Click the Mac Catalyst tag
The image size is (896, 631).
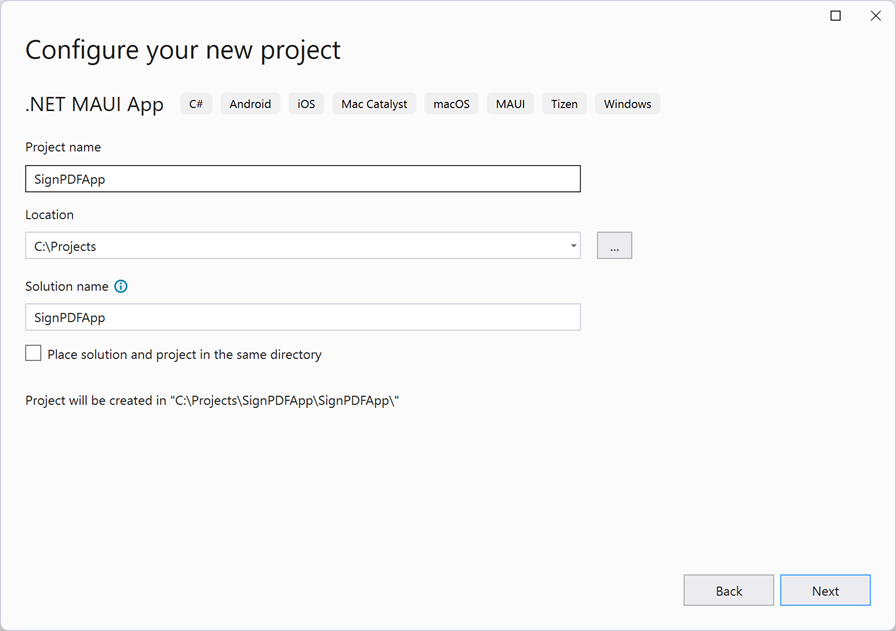(373, 103)
